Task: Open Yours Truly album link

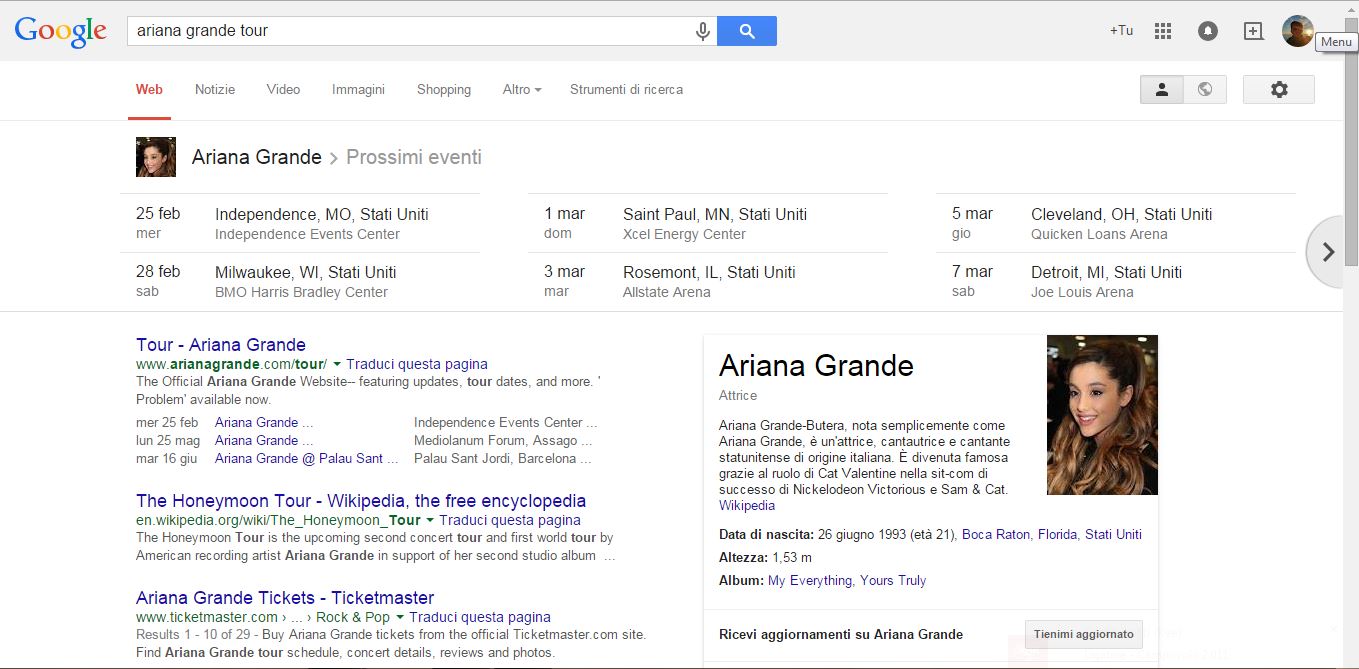Action: [x=893, y=580]
